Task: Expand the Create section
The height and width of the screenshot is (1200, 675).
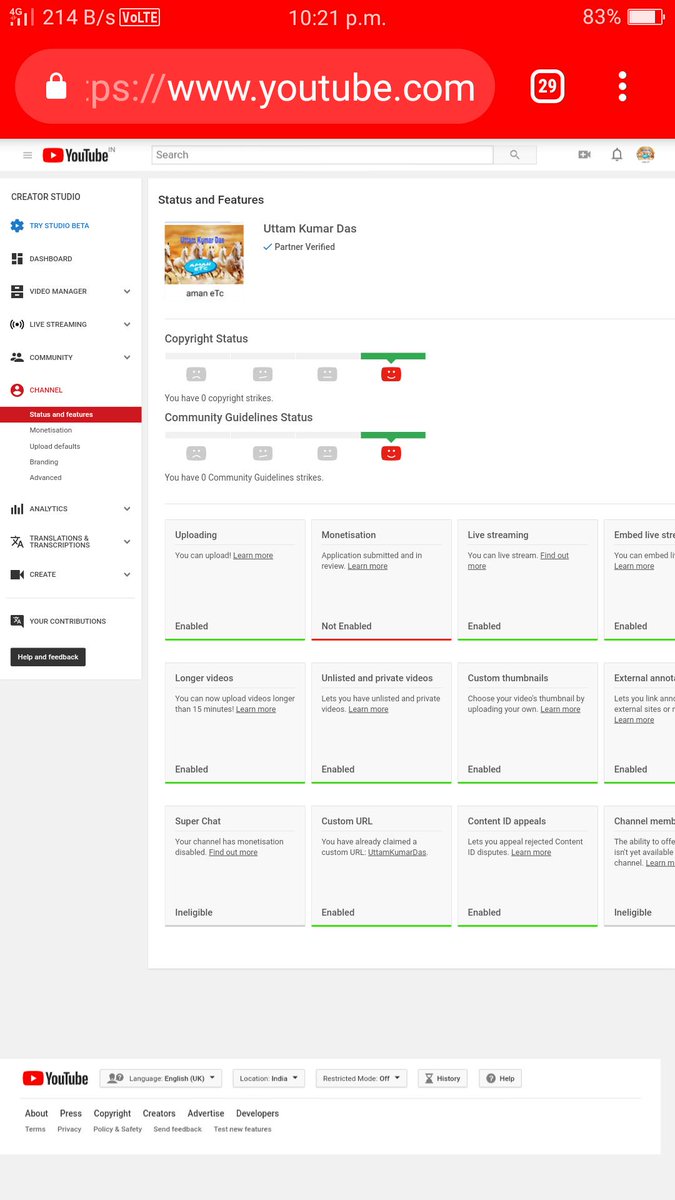Action: click(x=127, y=575)
